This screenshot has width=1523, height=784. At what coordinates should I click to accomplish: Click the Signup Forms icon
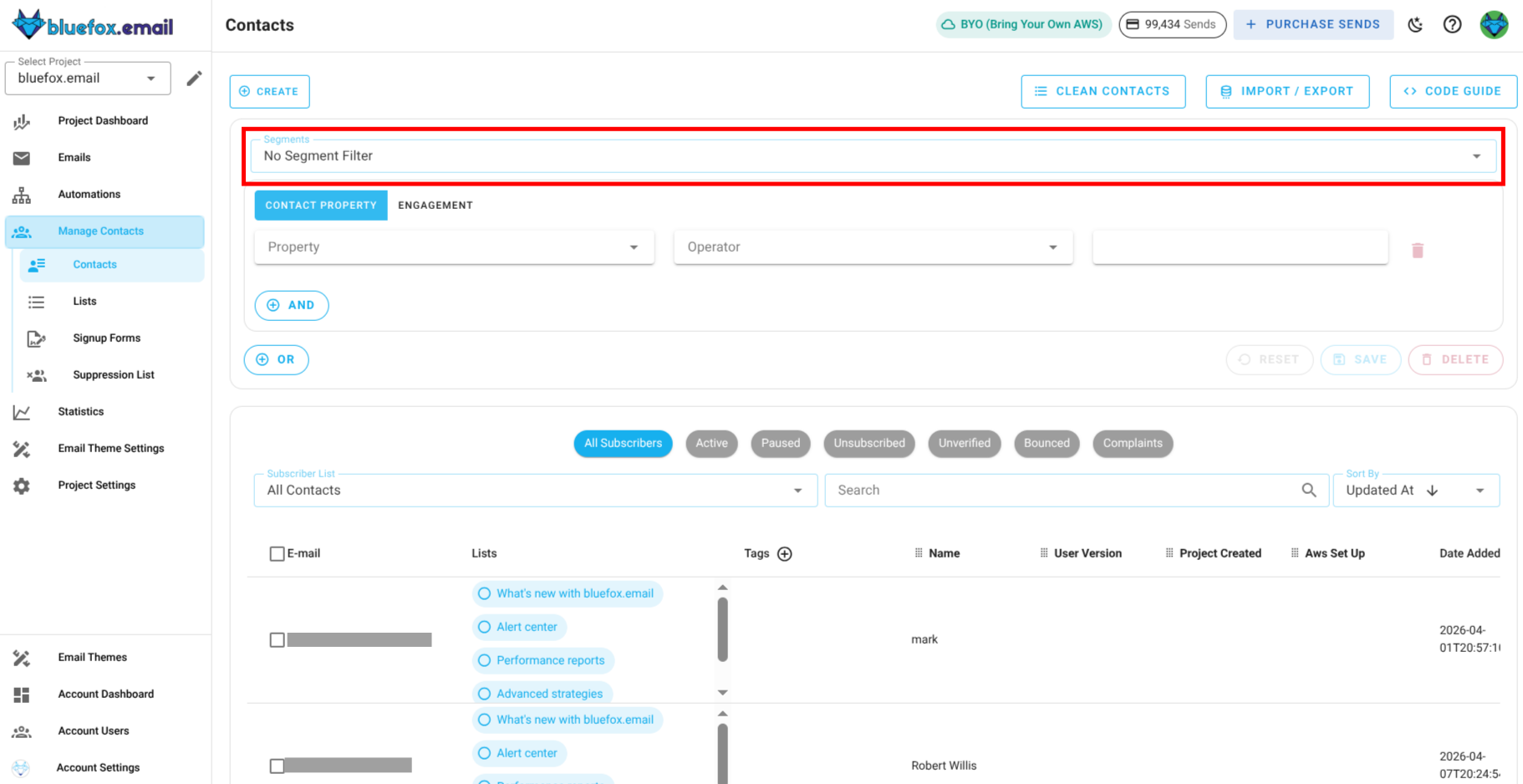point(36,339)
